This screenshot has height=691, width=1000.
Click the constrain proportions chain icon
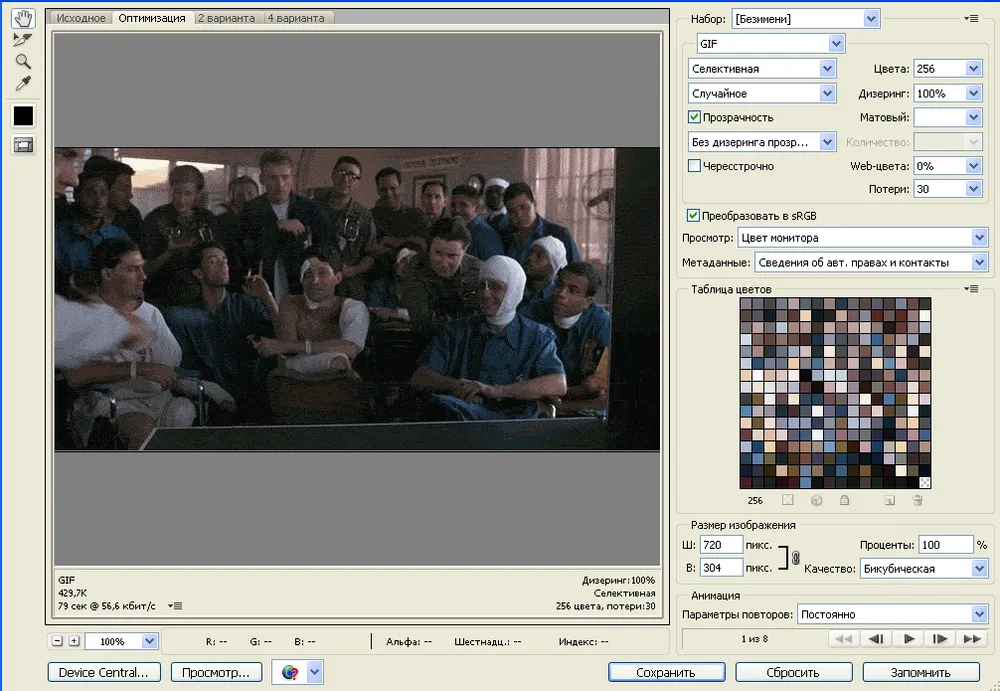point(796,557)
